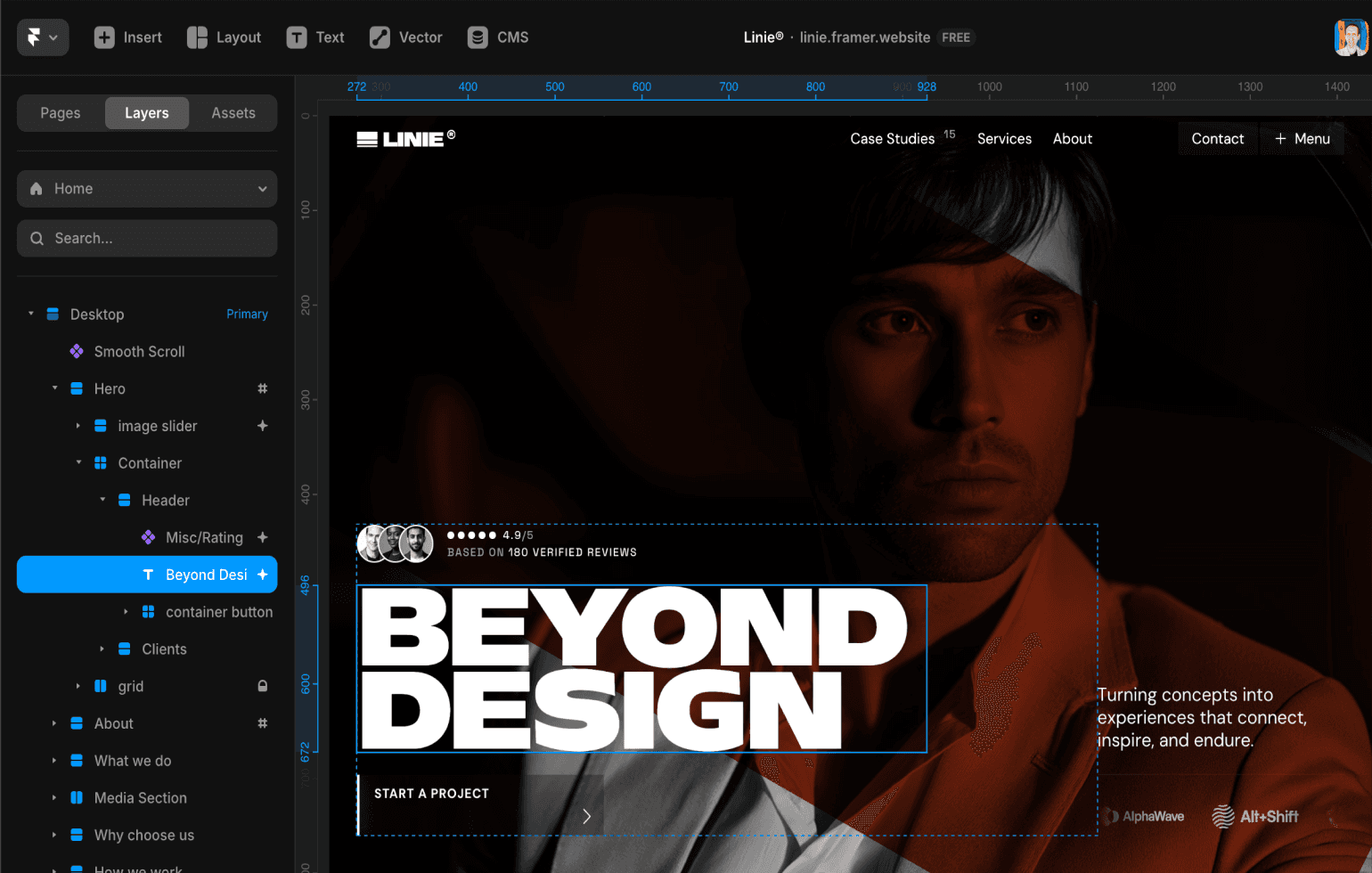This screenshot has height=873, width=1372.
Task: Click the Insert plus icon
Action: 104,37
